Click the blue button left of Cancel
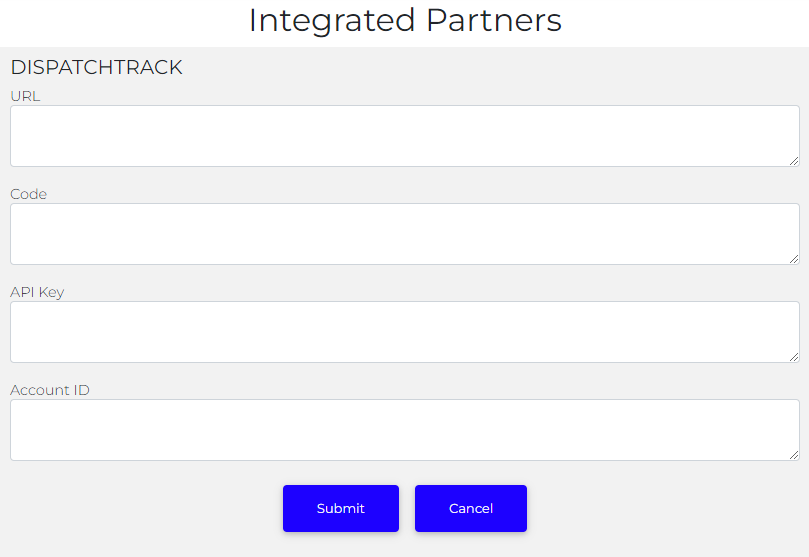Screen dimensions: 809x557 click(340, 508)
